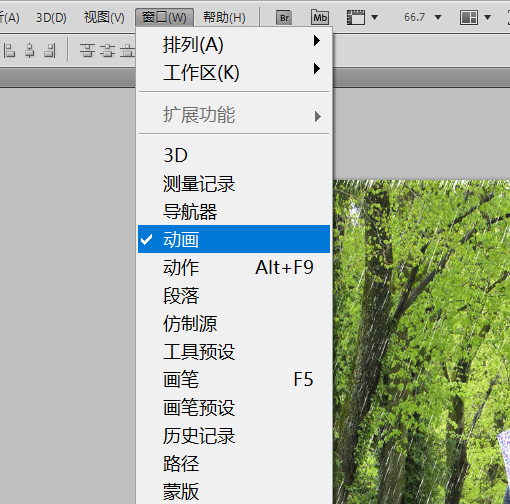Choose 动作 Alt+F9 menu entry

point(234,267)
